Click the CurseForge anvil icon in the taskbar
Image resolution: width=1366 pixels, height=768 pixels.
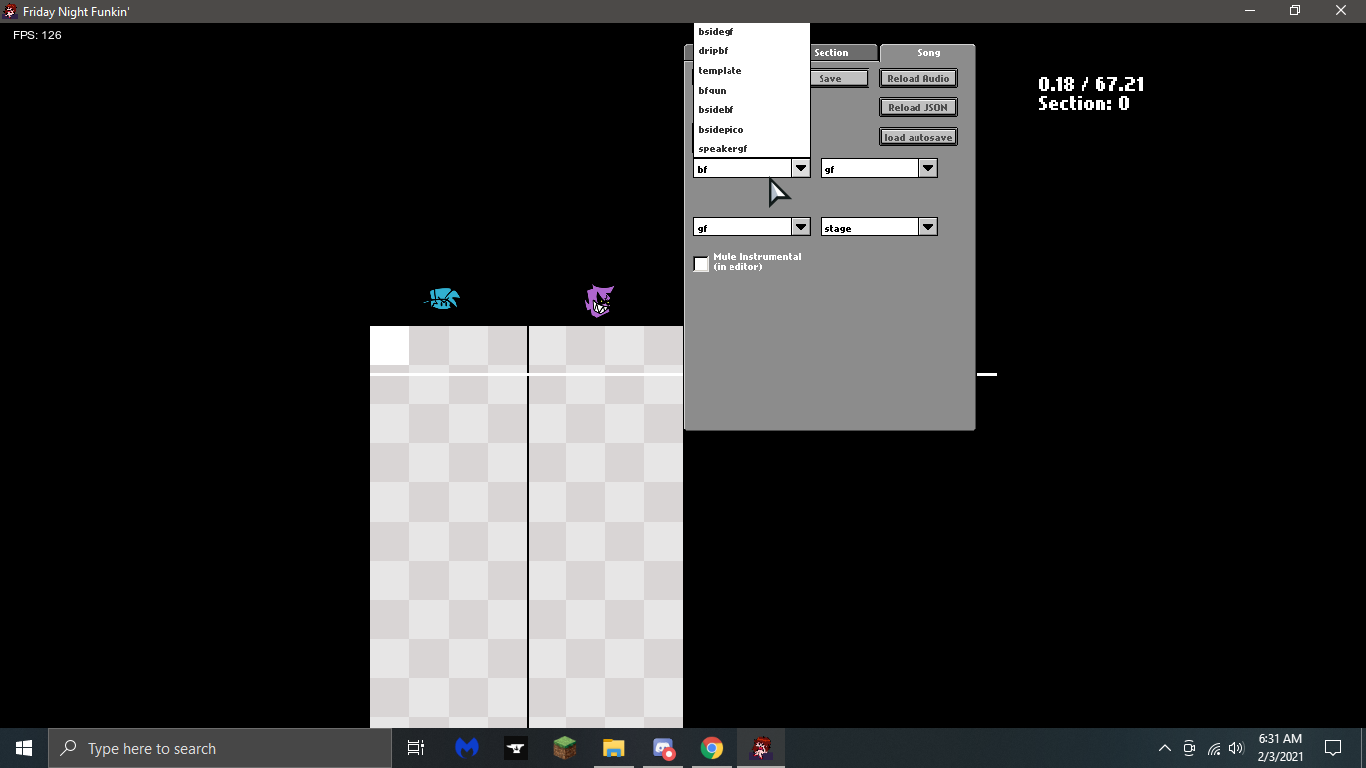pyautogui.click(x=515, y=748)
